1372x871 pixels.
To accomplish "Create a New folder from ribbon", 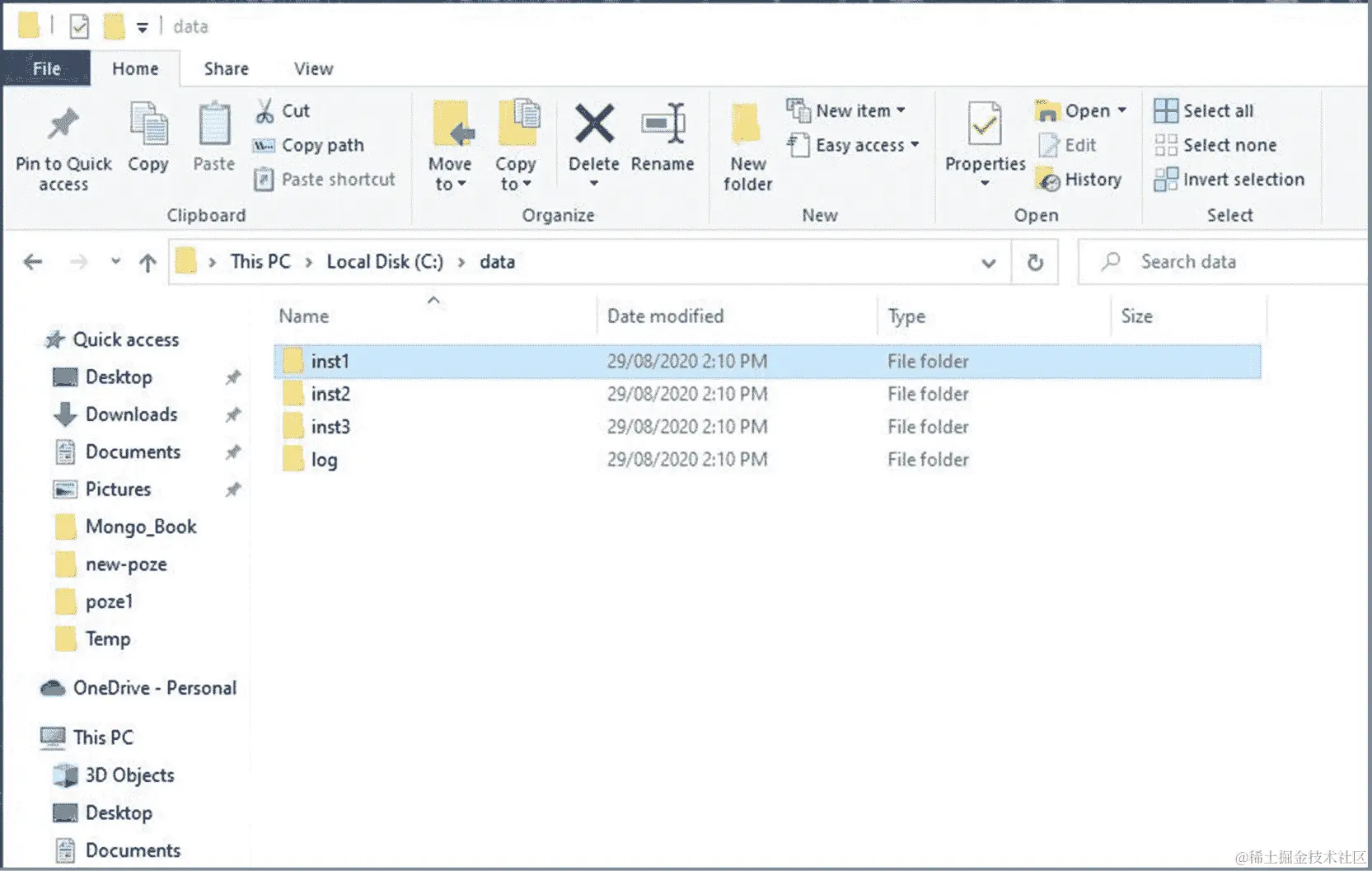I will click(747, 148).
